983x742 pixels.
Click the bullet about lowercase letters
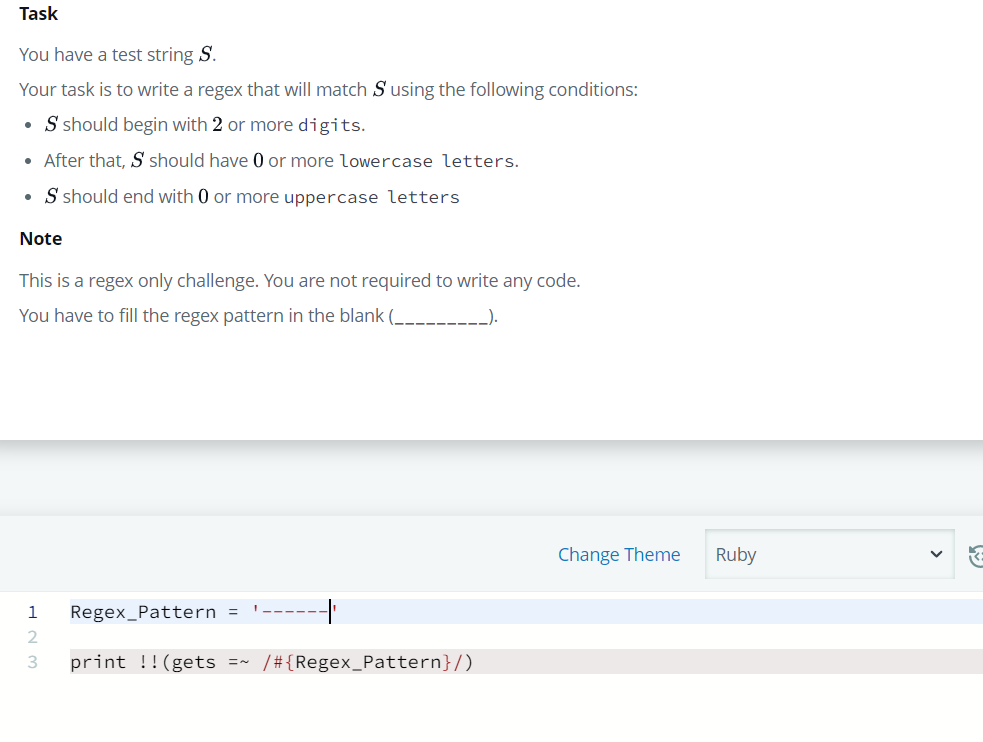click(x=280, y=160)
